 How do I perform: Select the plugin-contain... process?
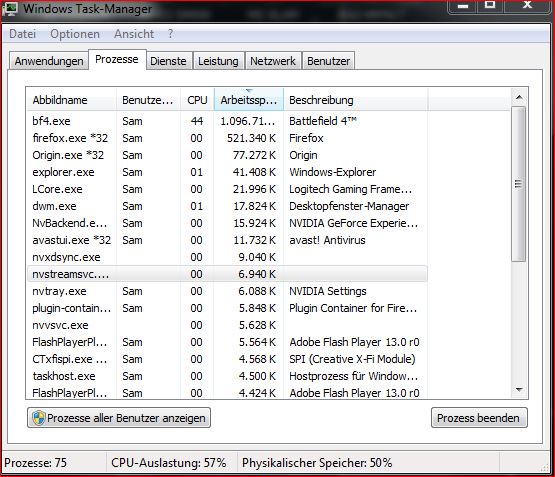click(227, 308)
